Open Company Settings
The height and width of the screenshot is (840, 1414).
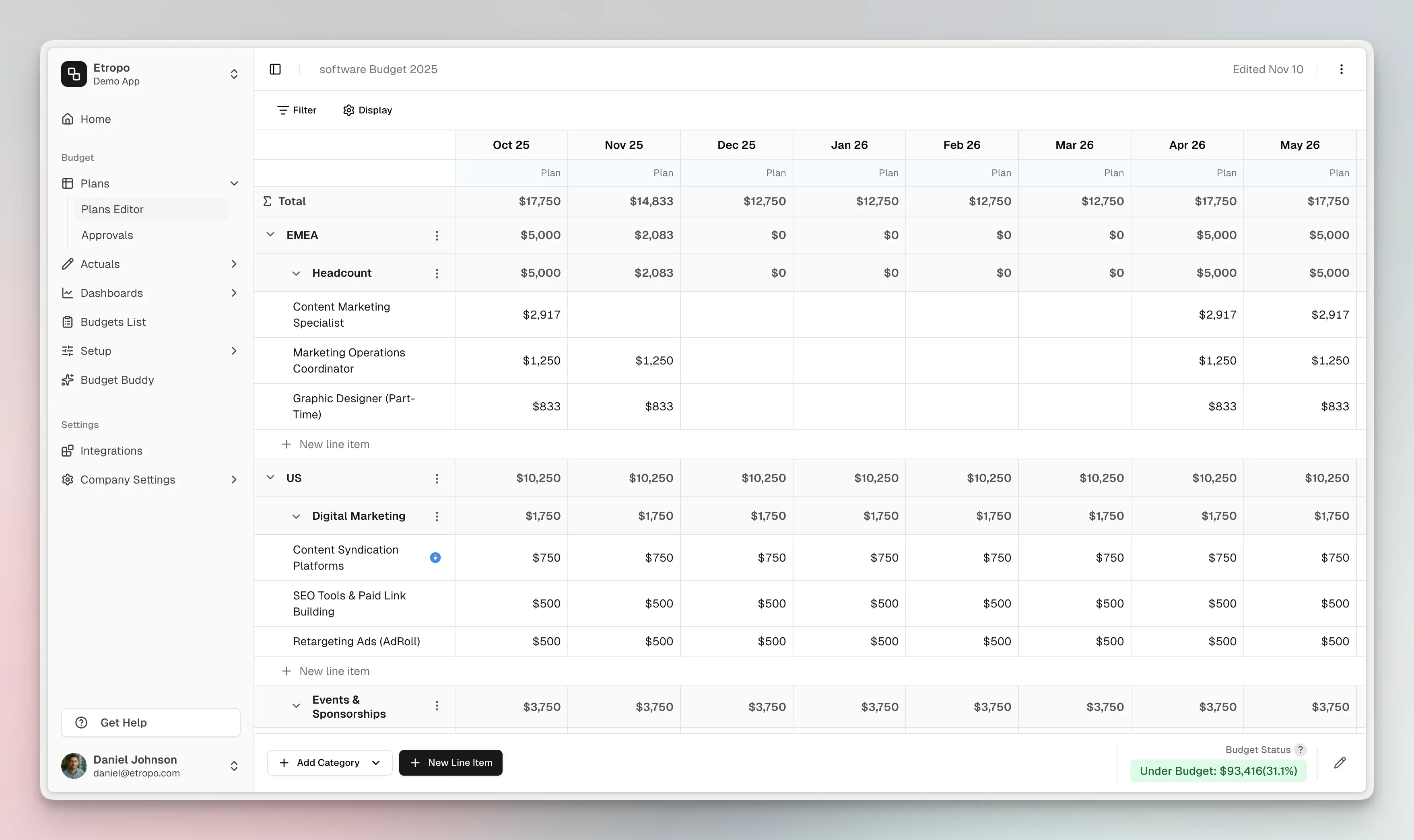click(x=128, y=480)
